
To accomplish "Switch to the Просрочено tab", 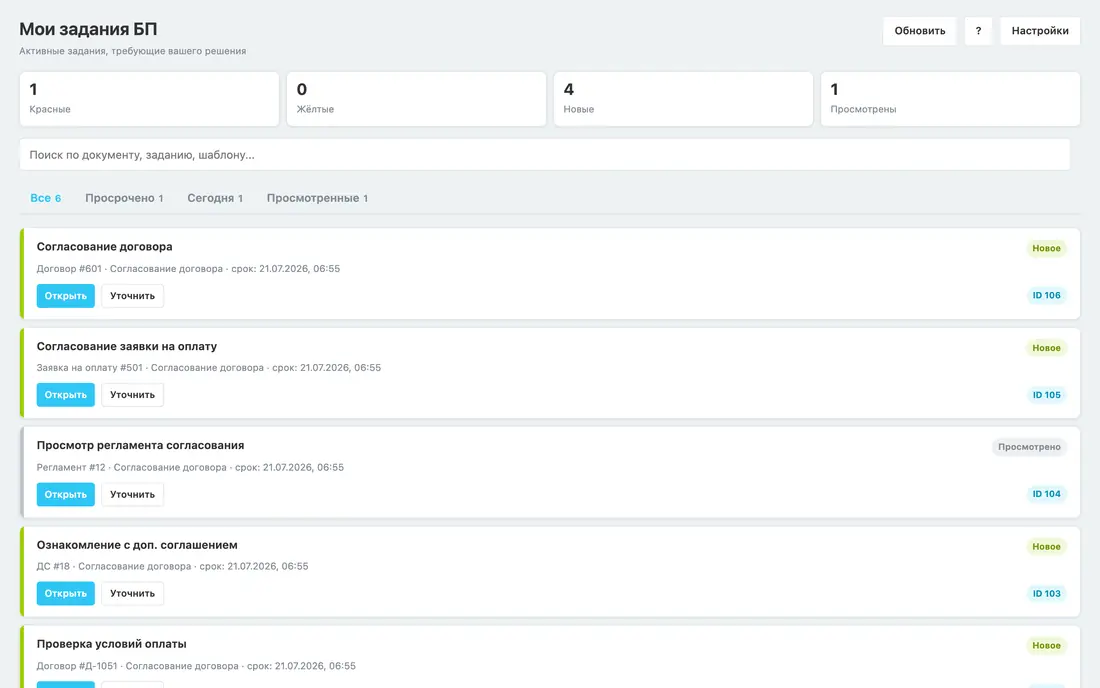I will pos(124,198).
